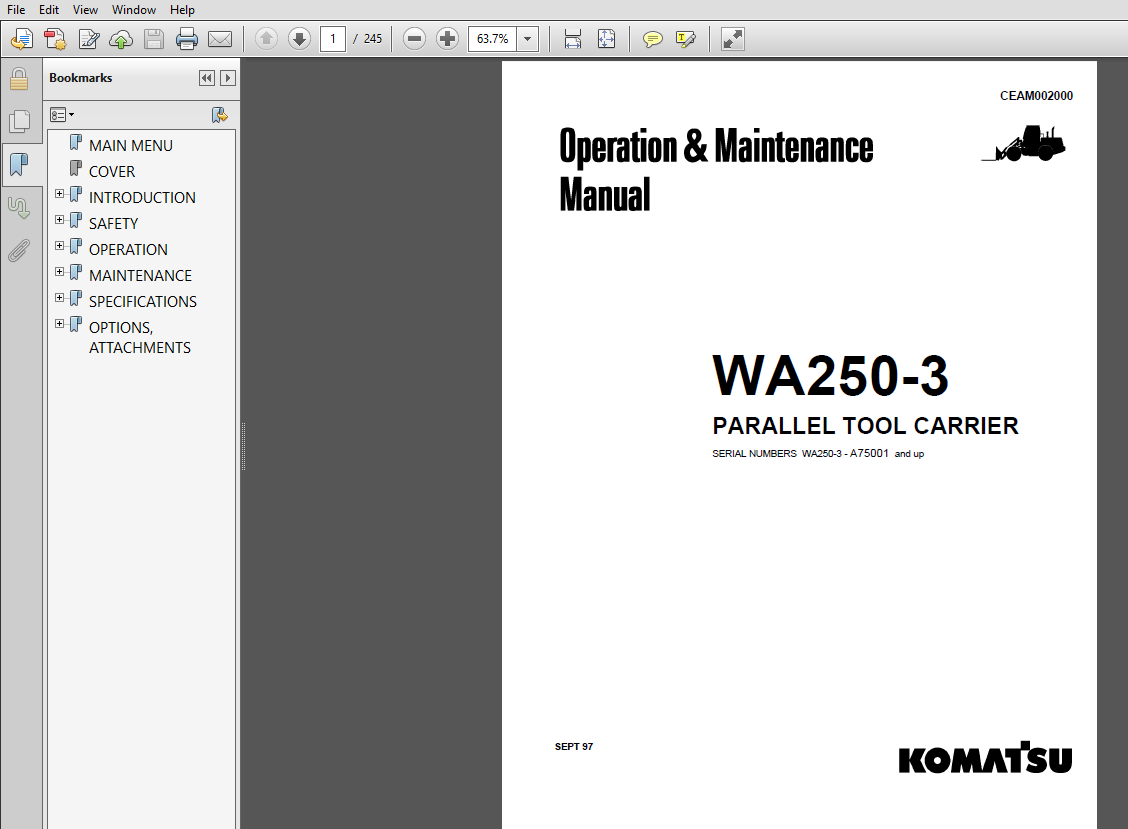This screenshot has height=829, width=1128.
Task: Enter read mode with the expand arrows icon
Action: (732, 39)
